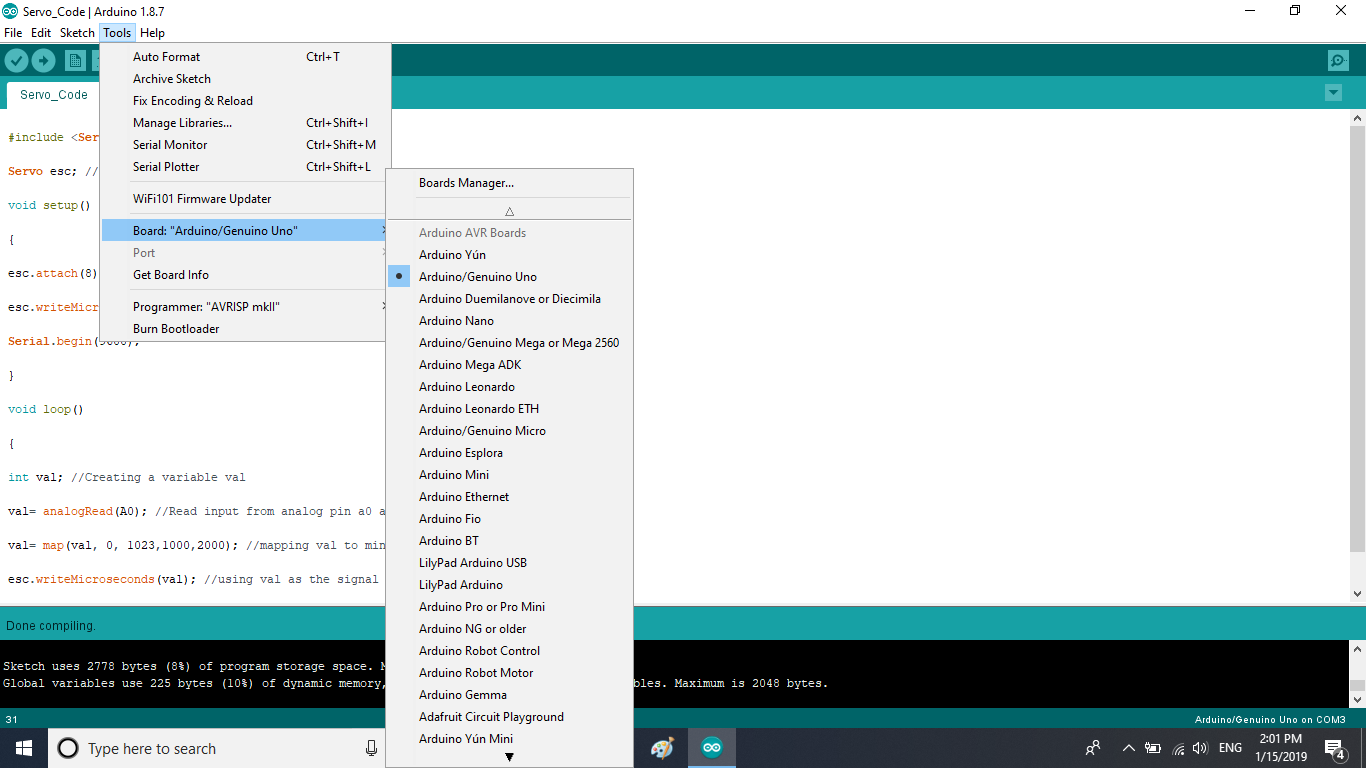Expand the Programmer: AVRISP mkII submenu
The image size is (1366, 768).
[245, 307]
